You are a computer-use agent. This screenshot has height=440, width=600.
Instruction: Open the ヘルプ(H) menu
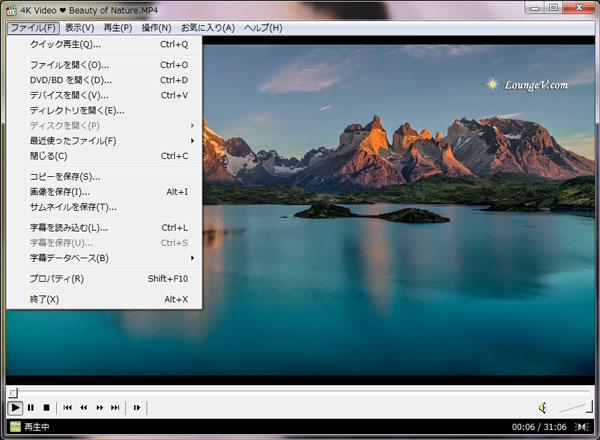pos(263,28)
